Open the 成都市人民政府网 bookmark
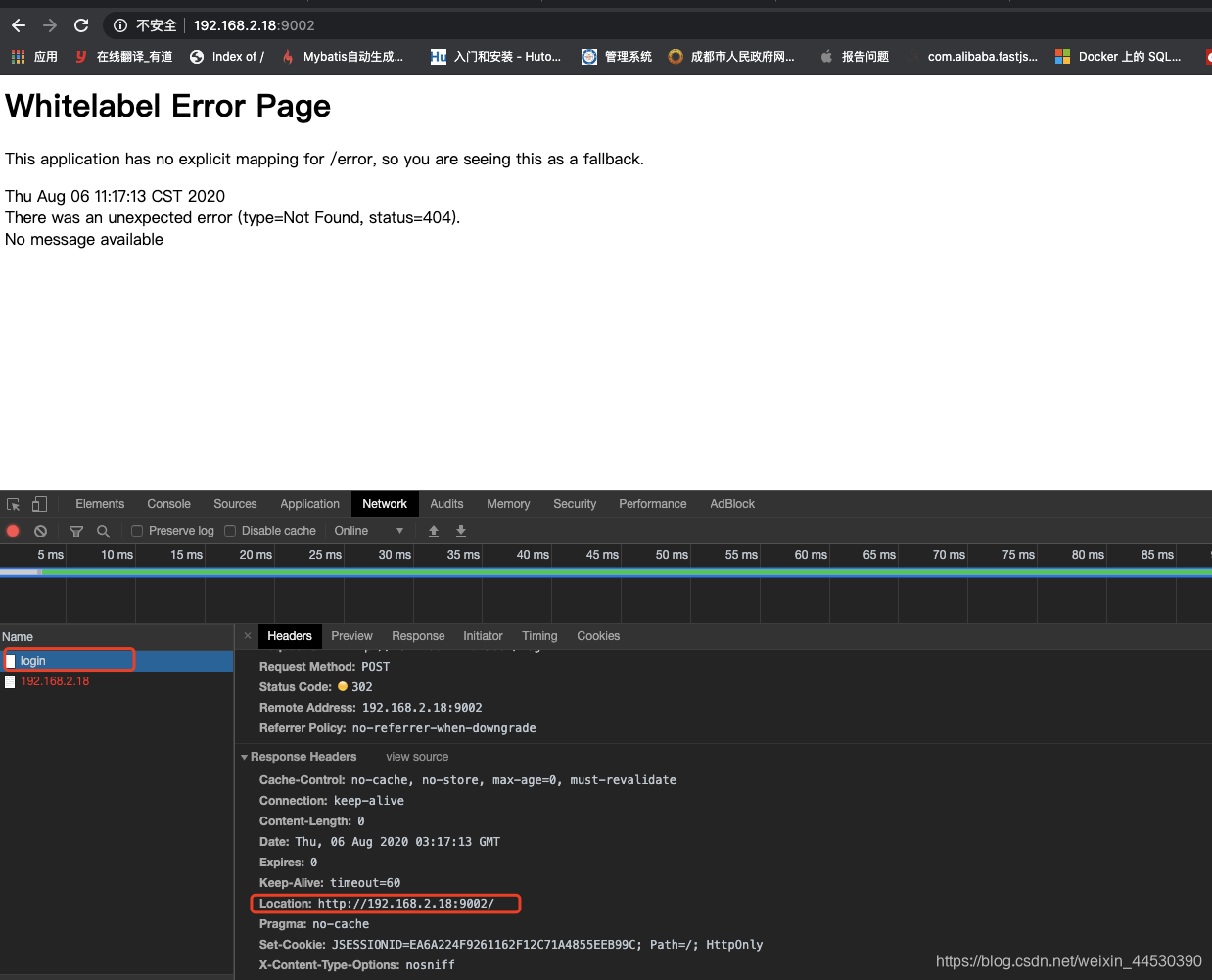 pyautogui.click(x=731, y=57)
